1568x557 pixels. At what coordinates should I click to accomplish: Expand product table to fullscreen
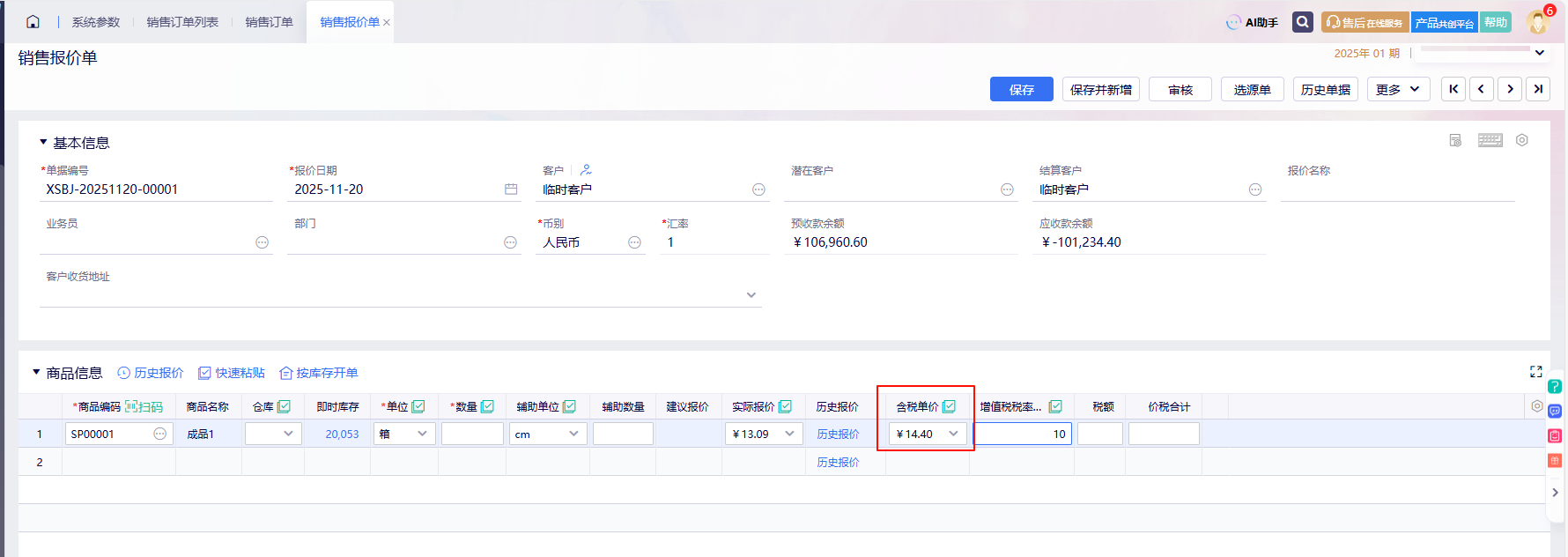(1535, 372)
